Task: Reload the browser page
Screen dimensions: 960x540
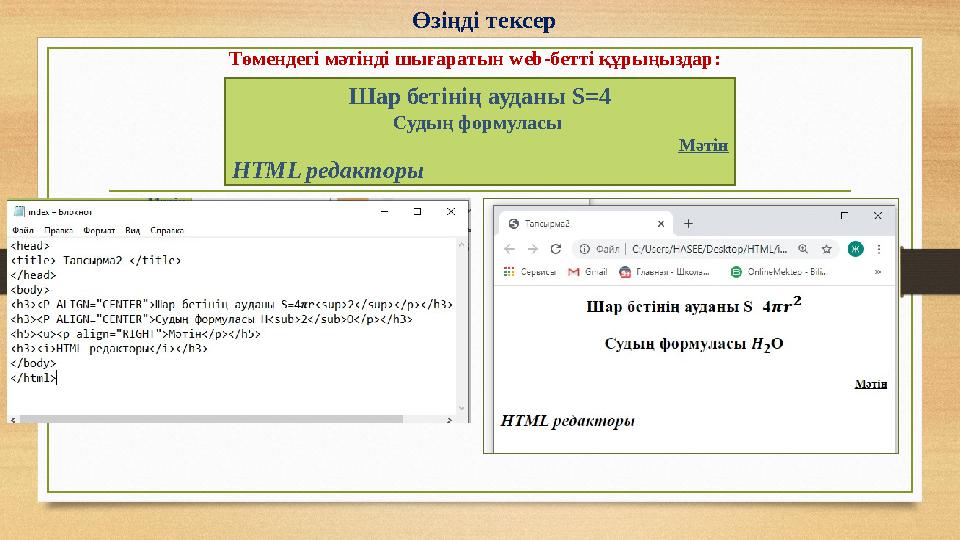Action: pyautogui.click(x=556, y=249)
